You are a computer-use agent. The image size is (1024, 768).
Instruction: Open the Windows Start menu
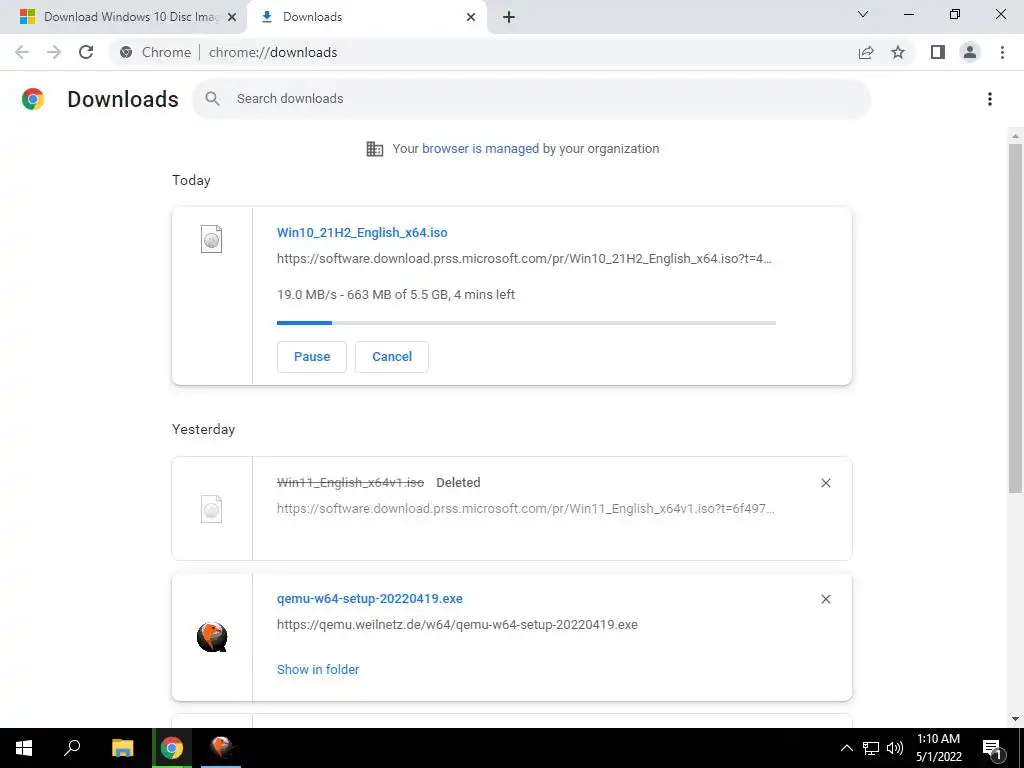click(x=24, y=748)
